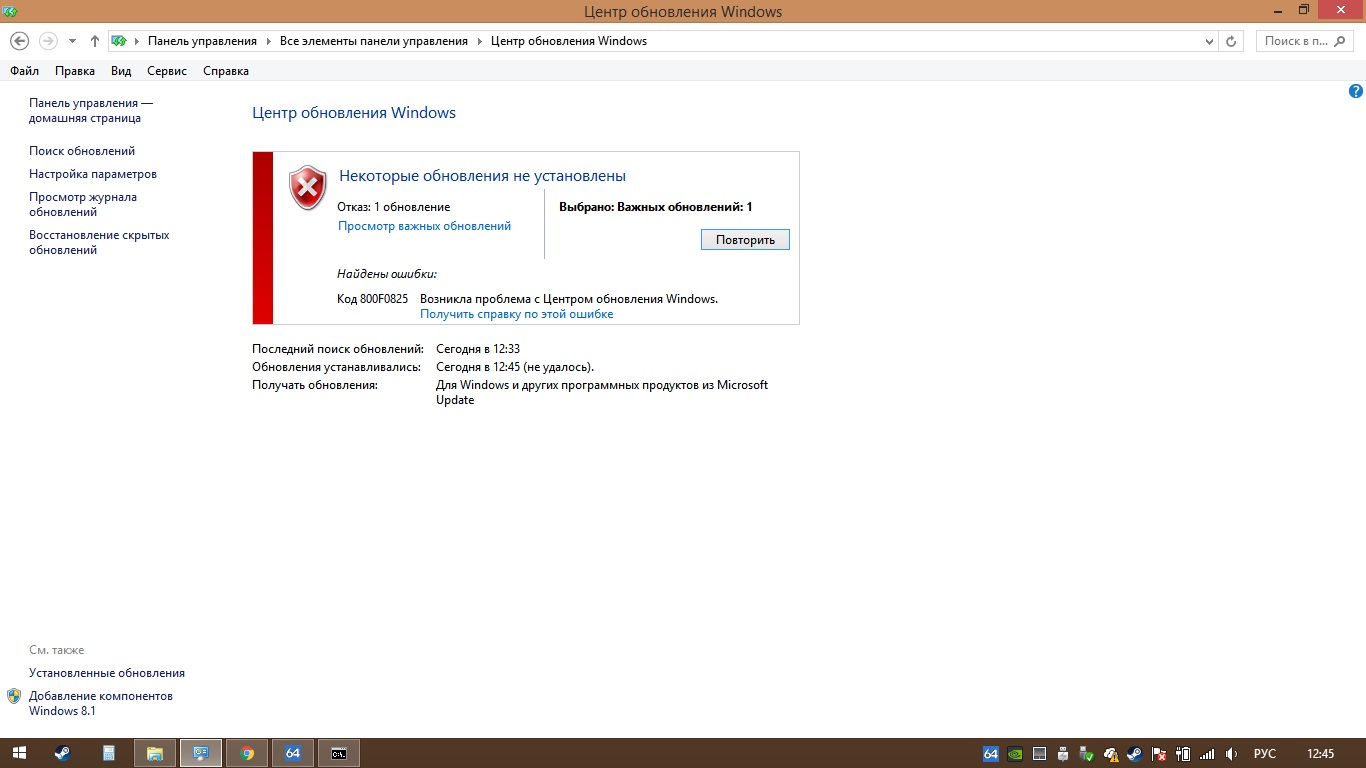Open the Windows Start button
This screenshot has width=1366, height=768.
point(19,753)
